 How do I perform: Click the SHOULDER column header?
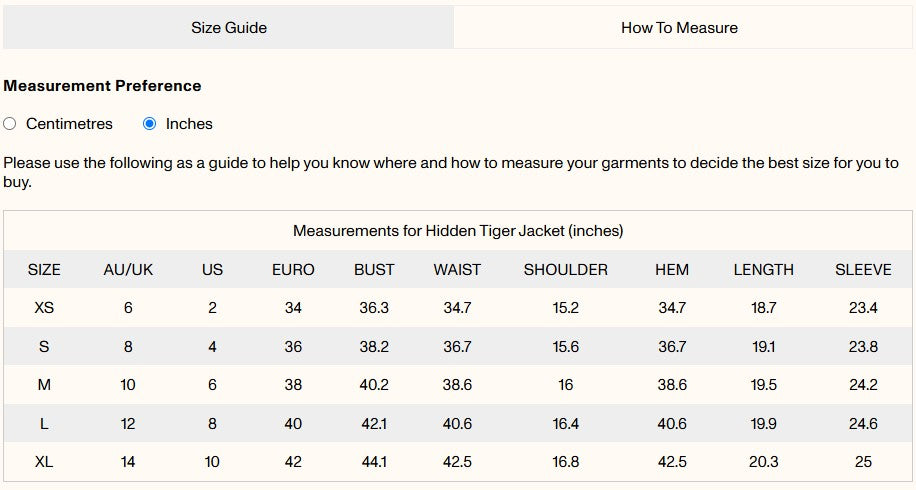click(566, 270)
